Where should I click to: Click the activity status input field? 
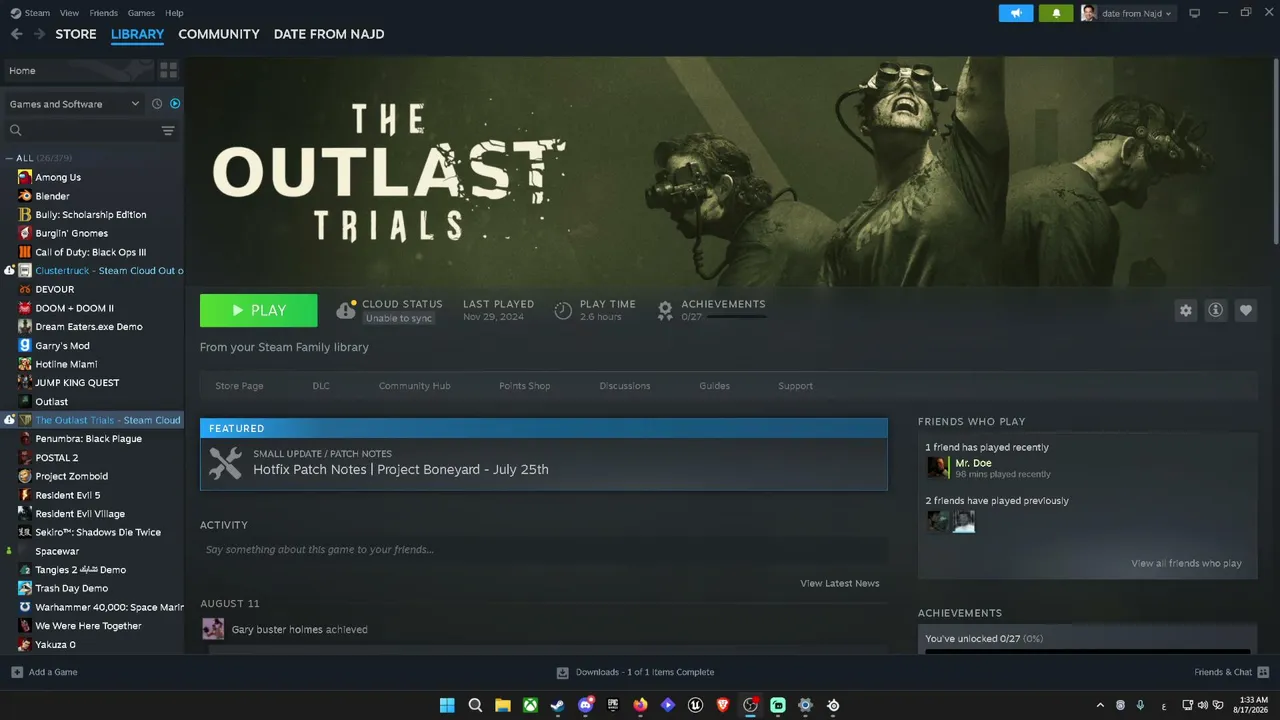[544, 550]
